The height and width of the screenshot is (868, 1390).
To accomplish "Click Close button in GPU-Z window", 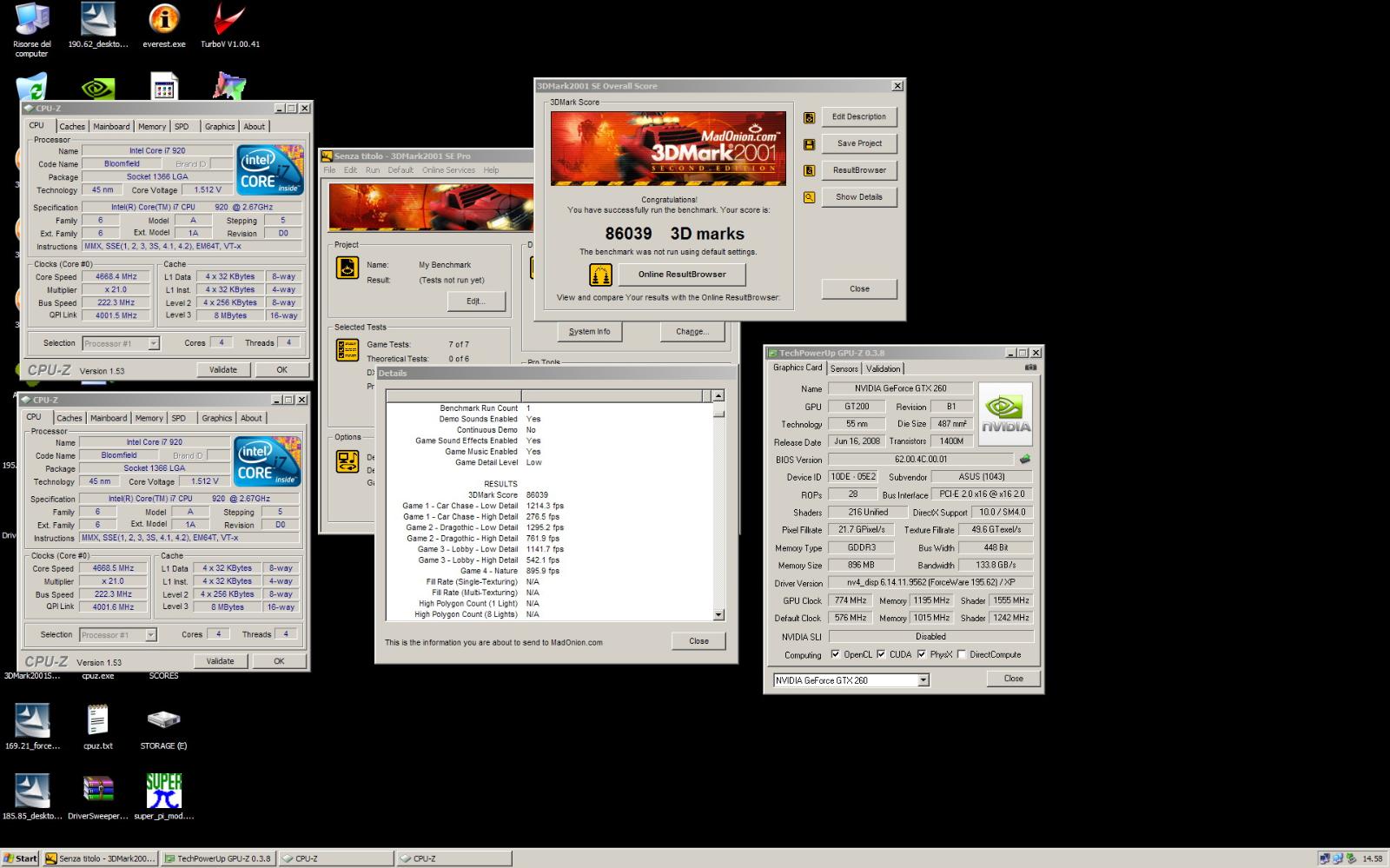I will [1013, 679].
